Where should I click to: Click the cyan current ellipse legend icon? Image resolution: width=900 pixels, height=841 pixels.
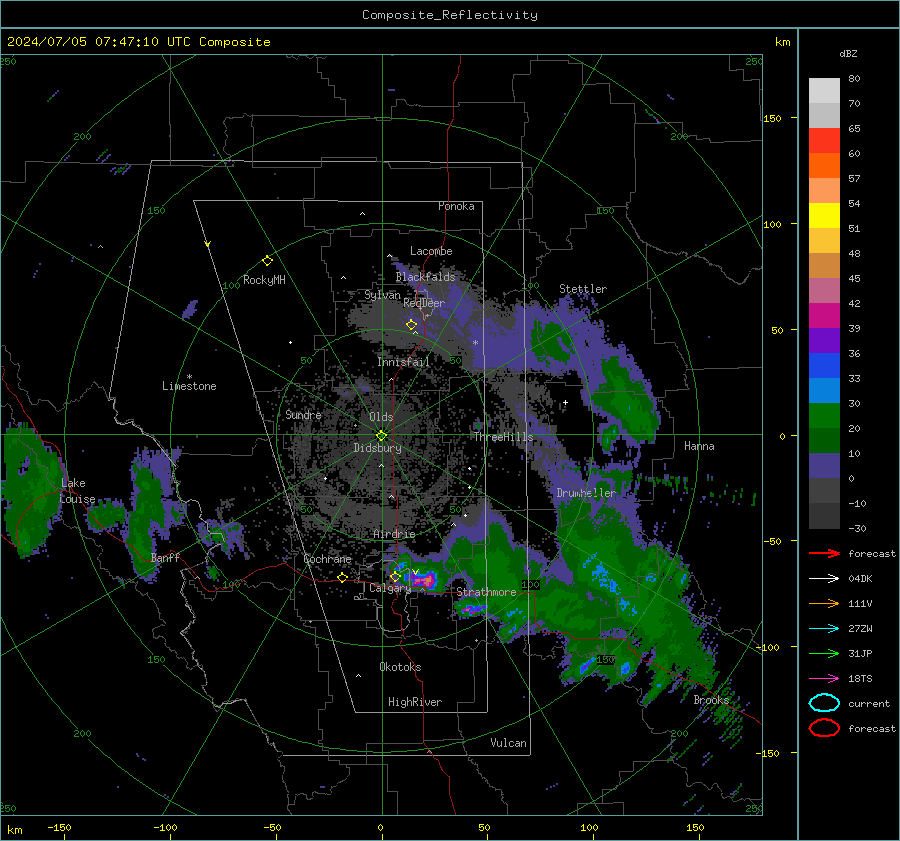pyautogui.click(x=824, y=703)
